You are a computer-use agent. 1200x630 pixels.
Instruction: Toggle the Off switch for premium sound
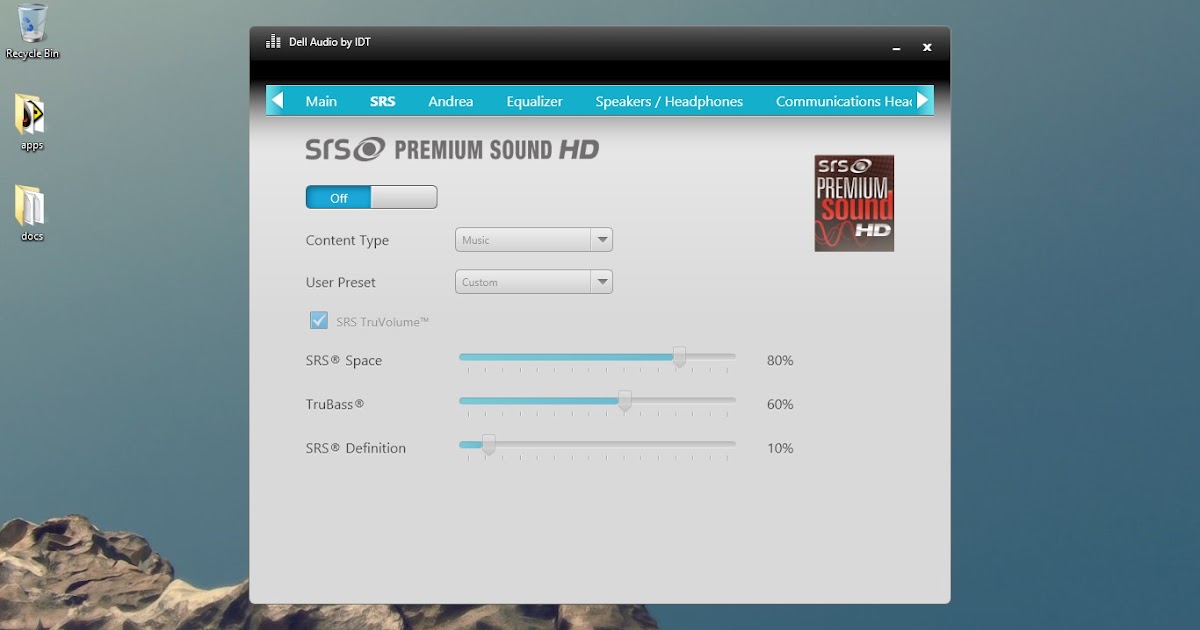click(370, 197)
